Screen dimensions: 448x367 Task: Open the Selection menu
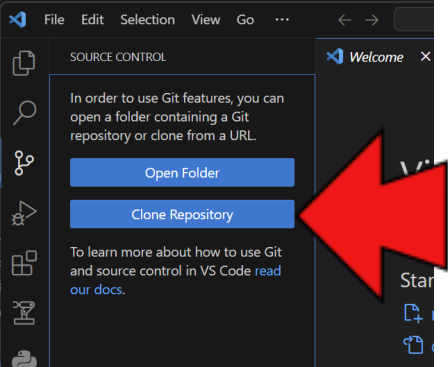pos(147,20)
